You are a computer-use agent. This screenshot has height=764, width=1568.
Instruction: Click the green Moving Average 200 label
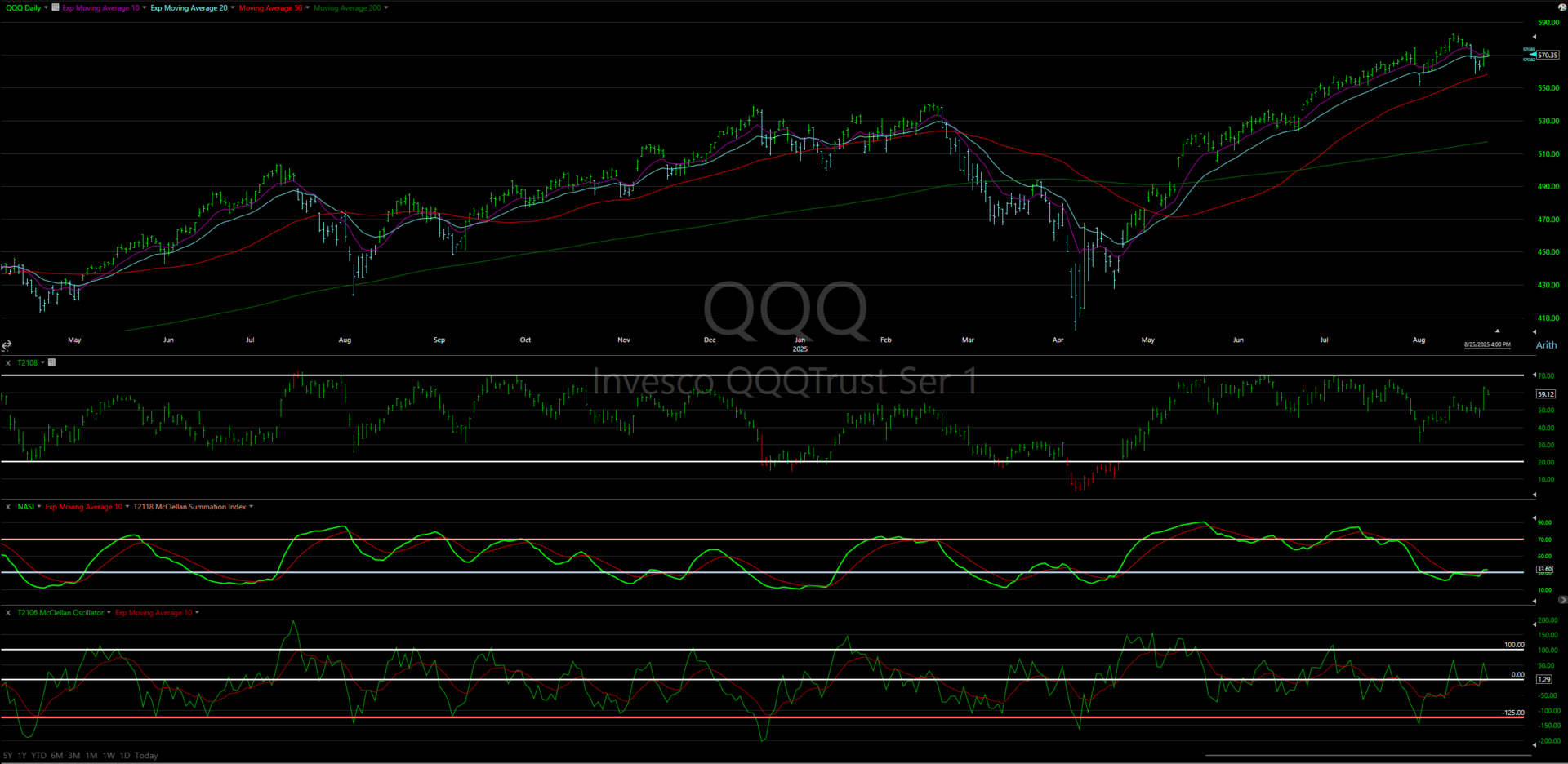click(347, 8)
